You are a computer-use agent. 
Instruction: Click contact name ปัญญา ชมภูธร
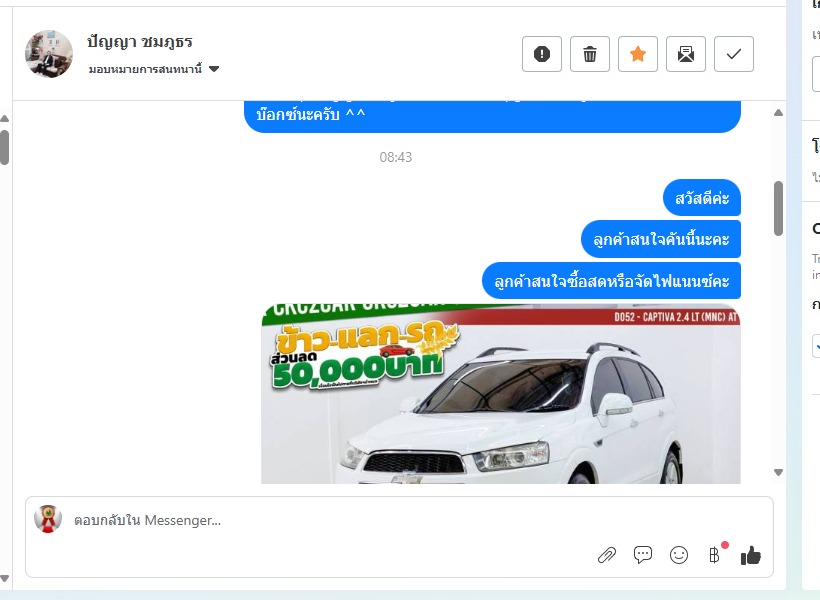click(140, 41)
